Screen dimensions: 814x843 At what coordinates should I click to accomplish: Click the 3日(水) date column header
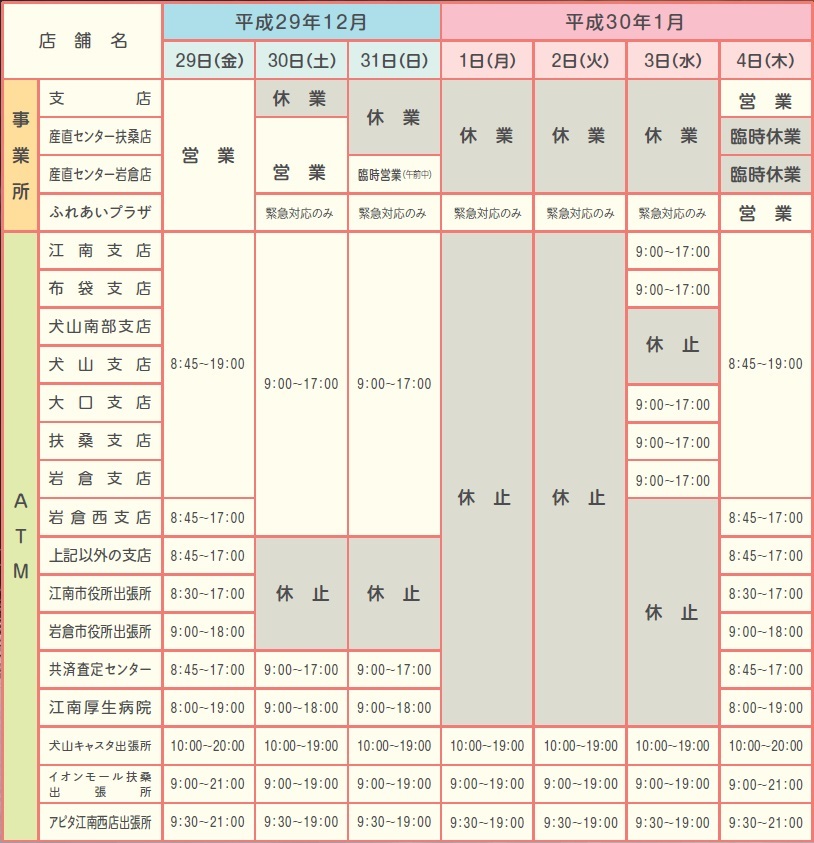pos(673,60)
